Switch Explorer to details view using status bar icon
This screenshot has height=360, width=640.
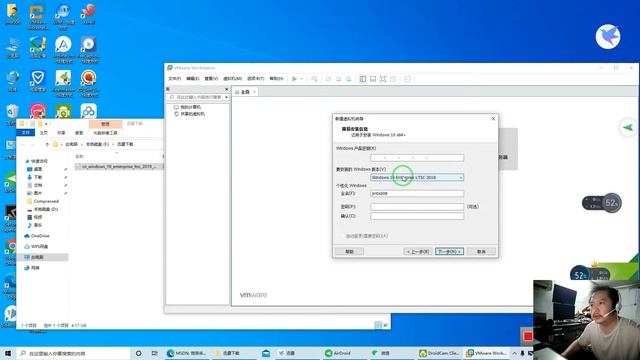tap(378, 325)
